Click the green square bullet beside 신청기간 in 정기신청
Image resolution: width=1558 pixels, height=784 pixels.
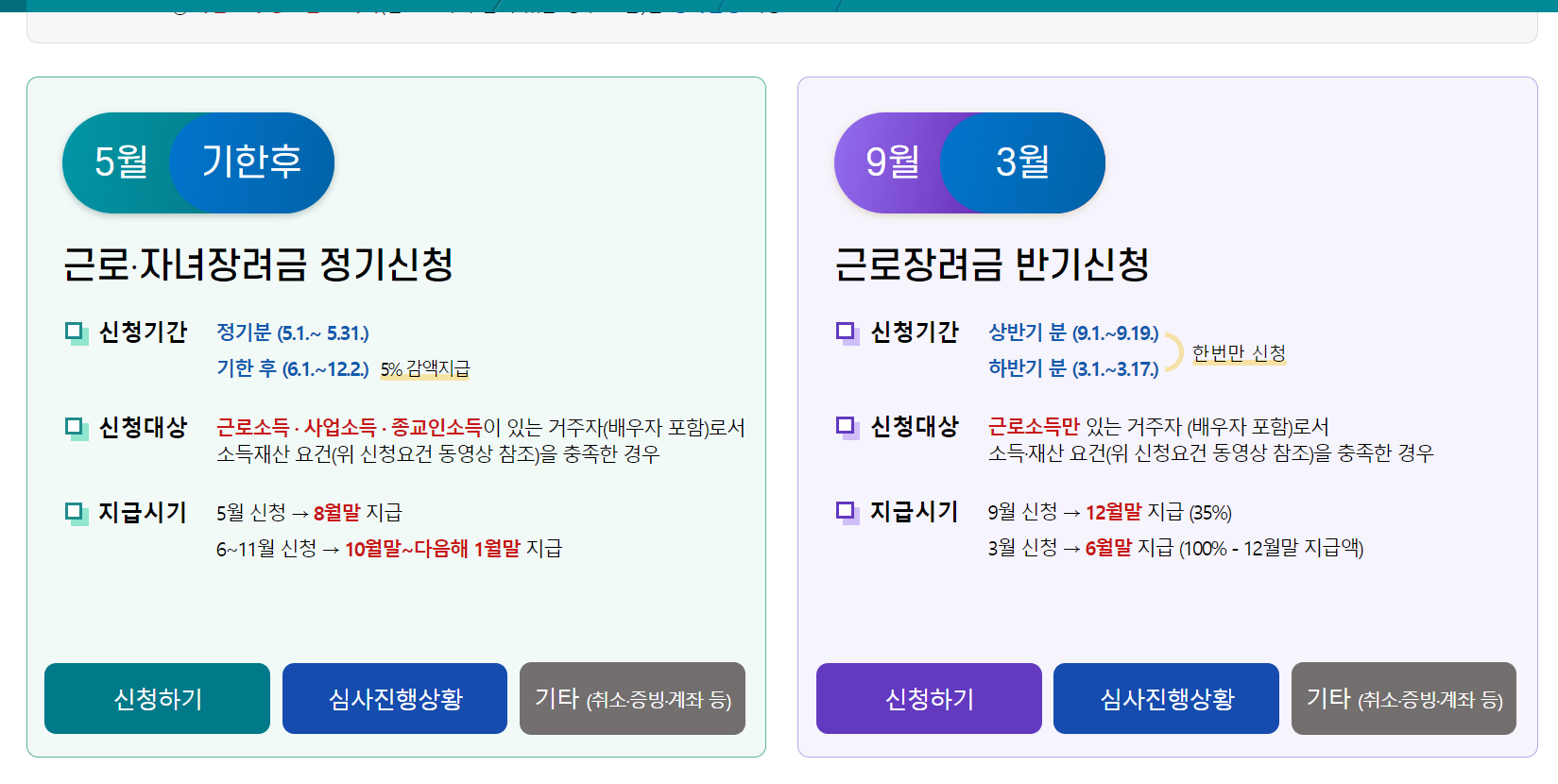tap(76, 332)
